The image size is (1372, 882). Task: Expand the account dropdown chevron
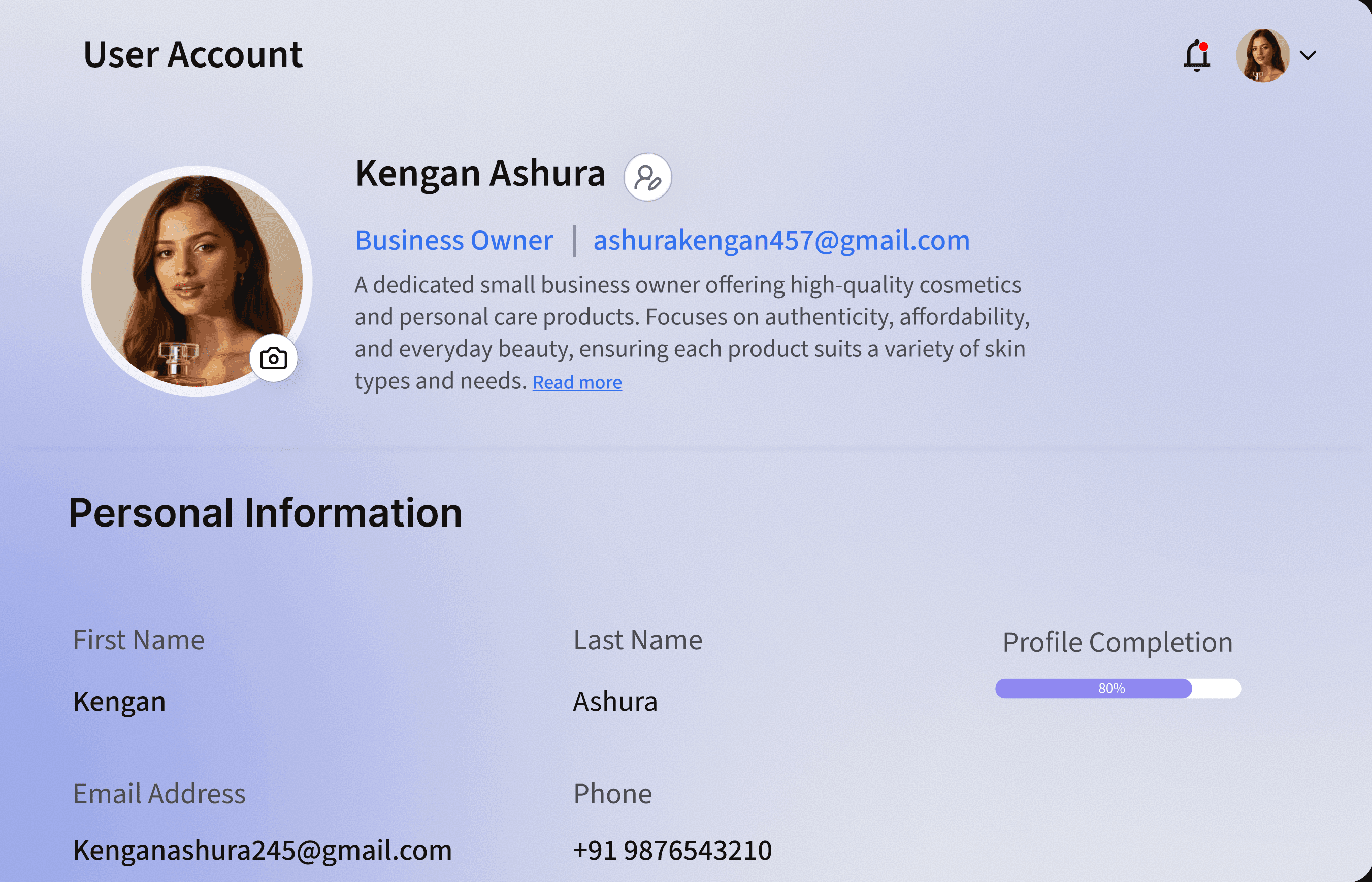pos(1308,55)
